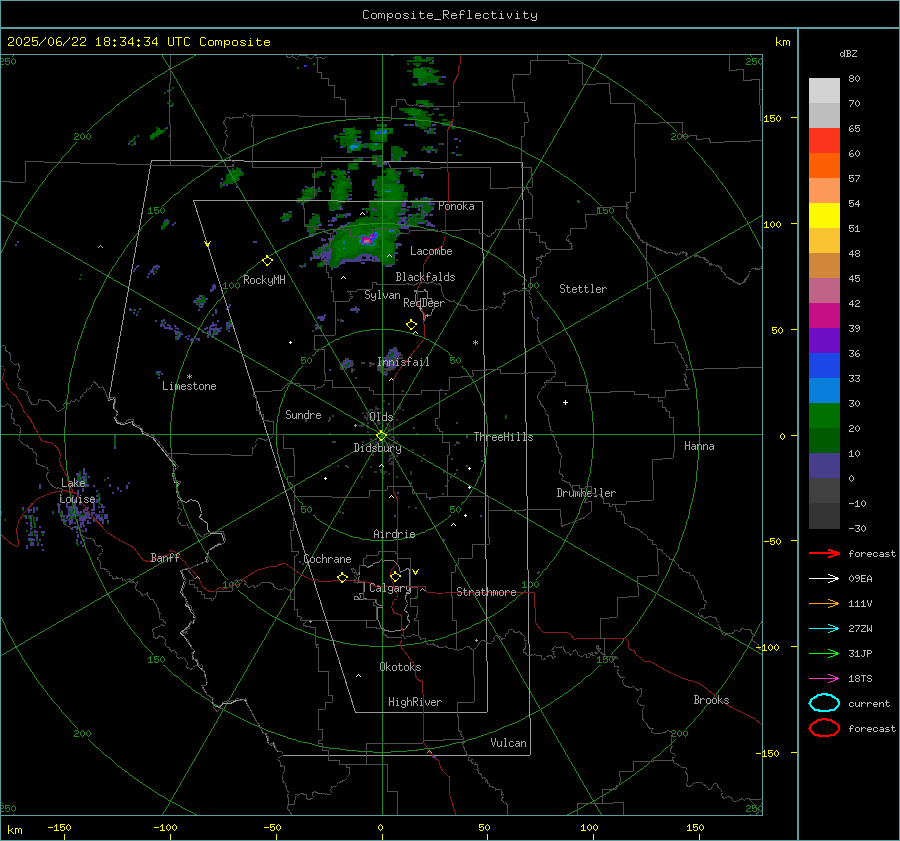
Task: Click the Innisfail city label
Action: tap(403, 362)
